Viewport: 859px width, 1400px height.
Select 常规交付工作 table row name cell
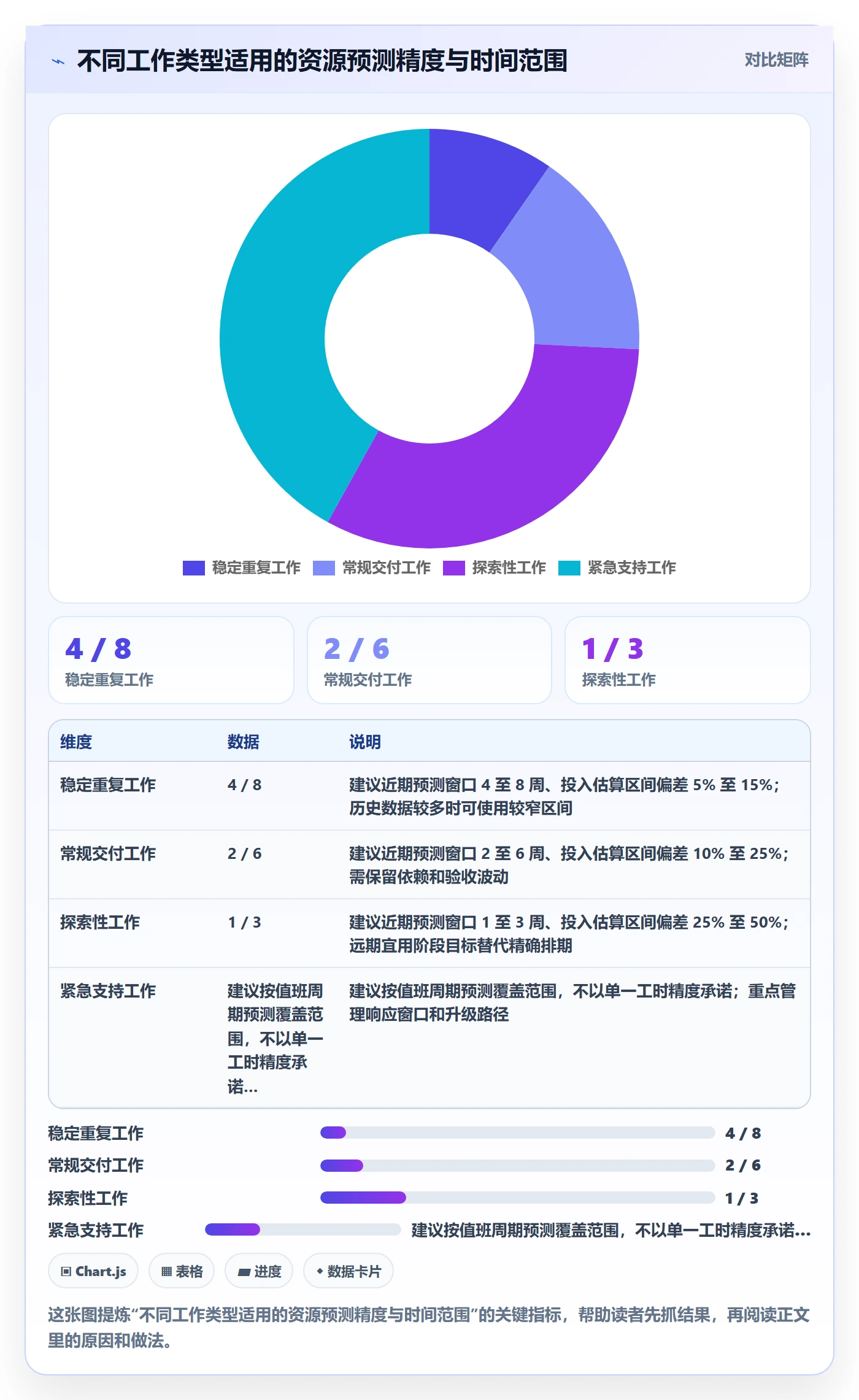click(108, 853)
